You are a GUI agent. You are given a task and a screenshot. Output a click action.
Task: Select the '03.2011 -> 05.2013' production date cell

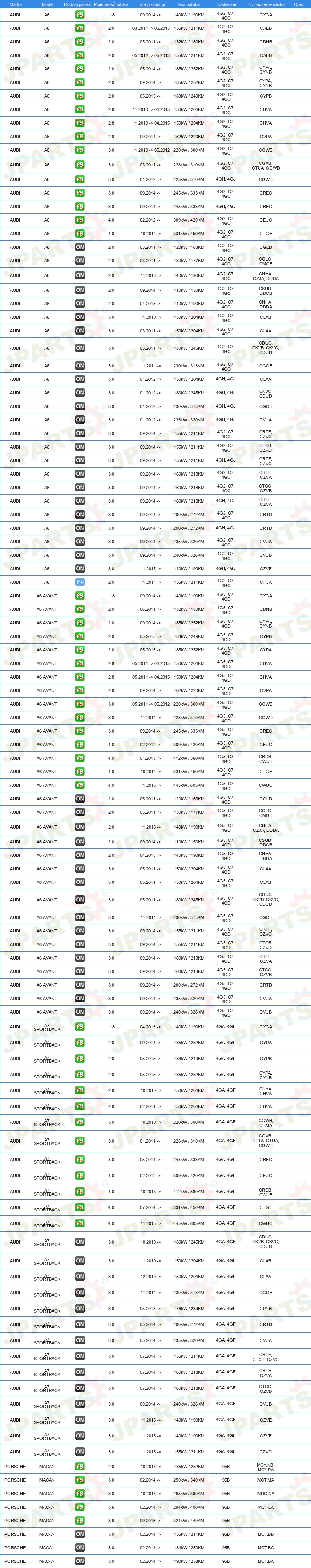tap(151, 28)
